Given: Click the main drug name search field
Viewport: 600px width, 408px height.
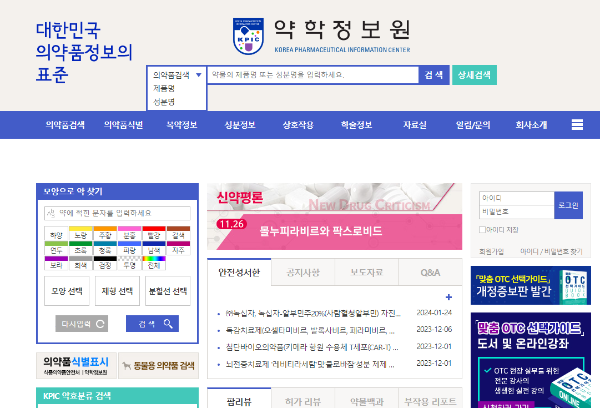Looking at the screenshot, I should point(313,75).
